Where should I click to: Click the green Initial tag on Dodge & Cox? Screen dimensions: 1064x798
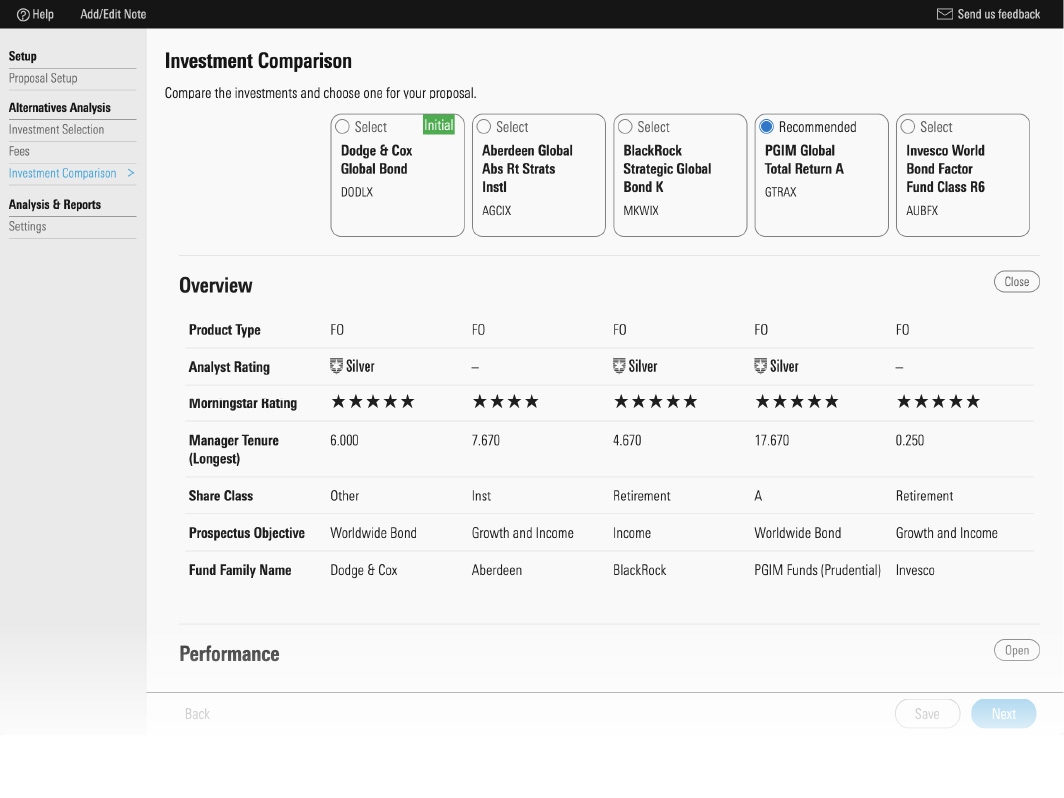tap(438, 126)
